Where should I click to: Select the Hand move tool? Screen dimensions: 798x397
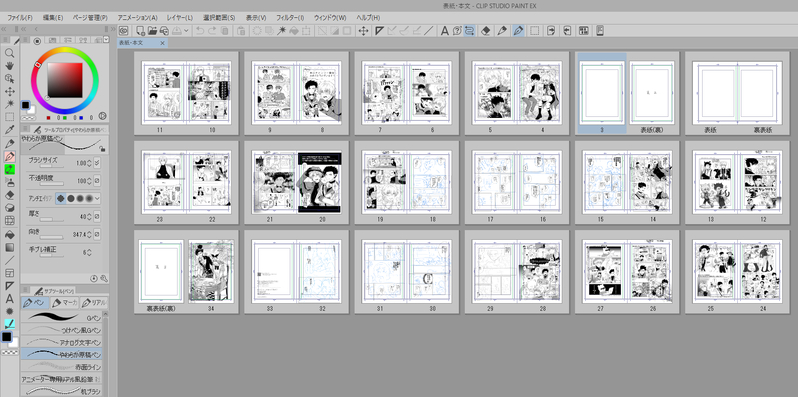click(x=9, y=66)
